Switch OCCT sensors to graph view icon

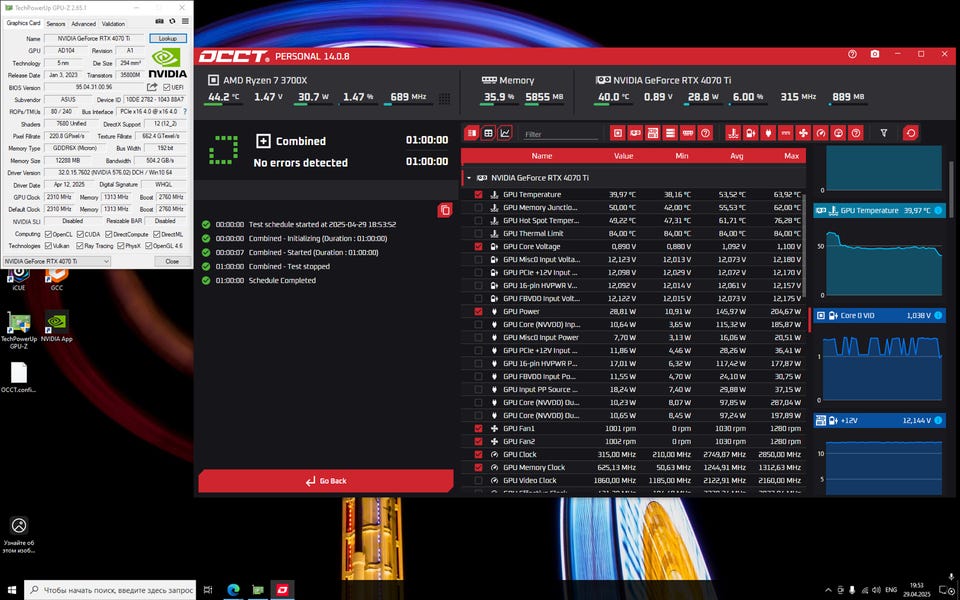[x=504, y=133]
